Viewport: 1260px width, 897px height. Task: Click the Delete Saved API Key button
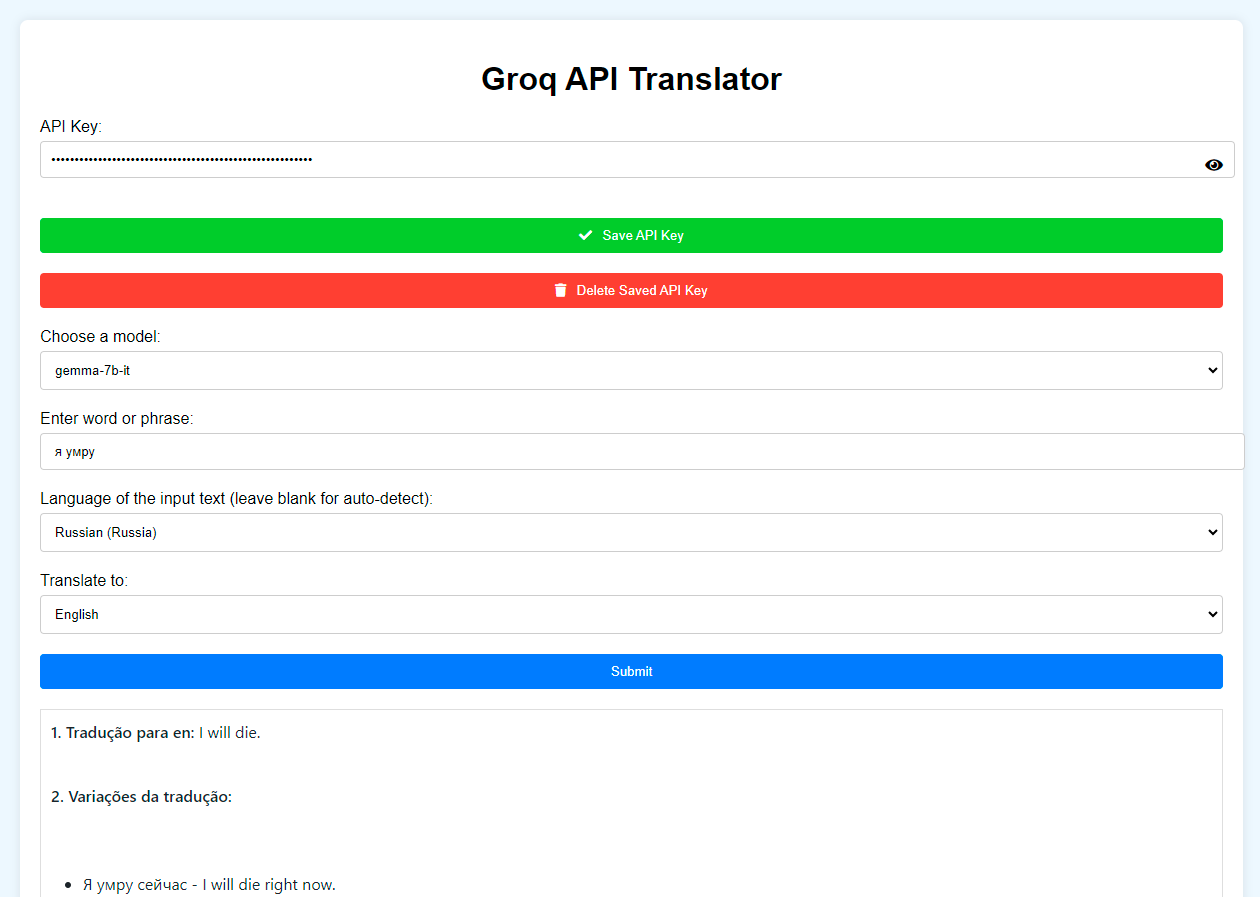click(x=631, y=290)
